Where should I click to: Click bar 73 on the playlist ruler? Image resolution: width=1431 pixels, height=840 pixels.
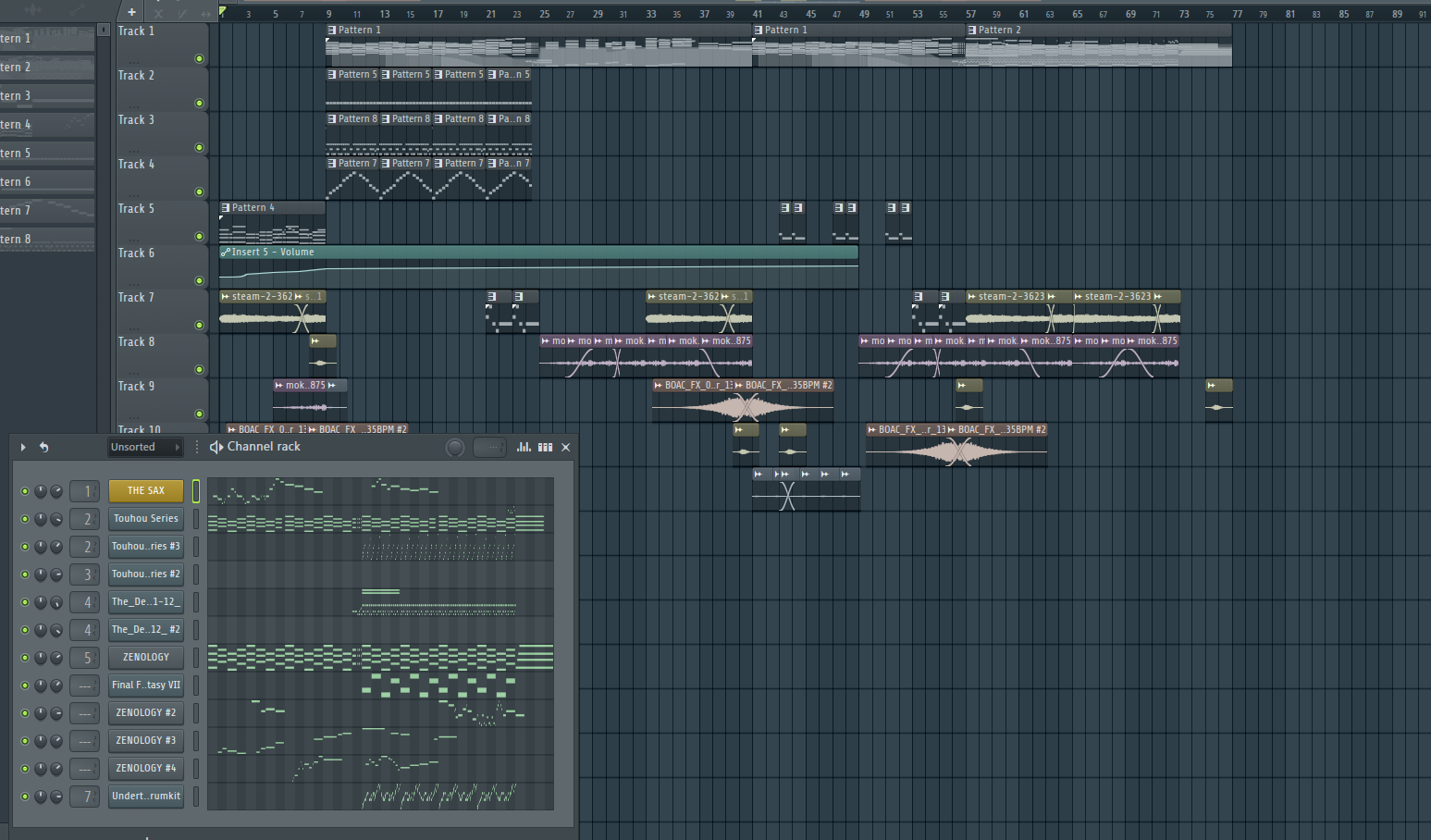coord(1184,14)
